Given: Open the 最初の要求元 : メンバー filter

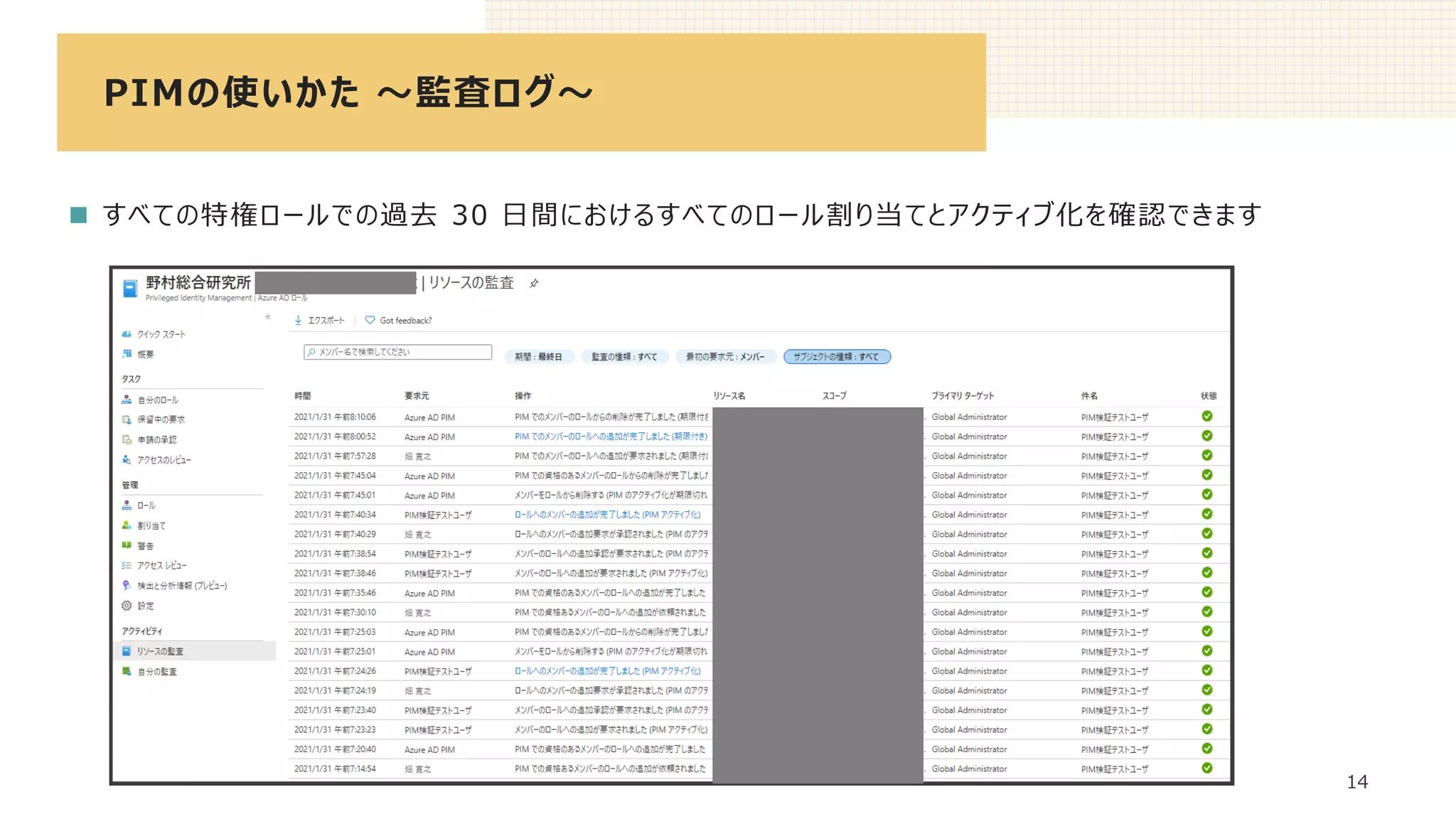Looking at the screenshot, I should coord(725,357).
